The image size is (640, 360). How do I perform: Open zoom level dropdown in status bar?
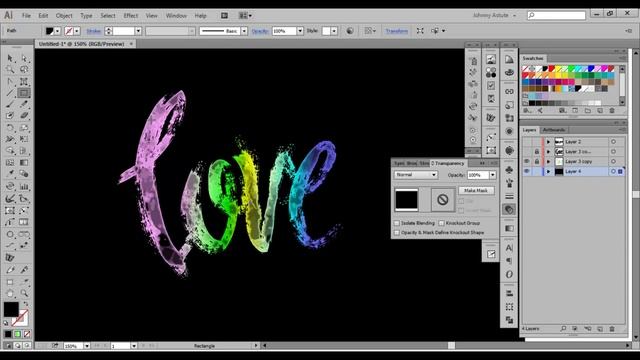[x=87, y=346]
